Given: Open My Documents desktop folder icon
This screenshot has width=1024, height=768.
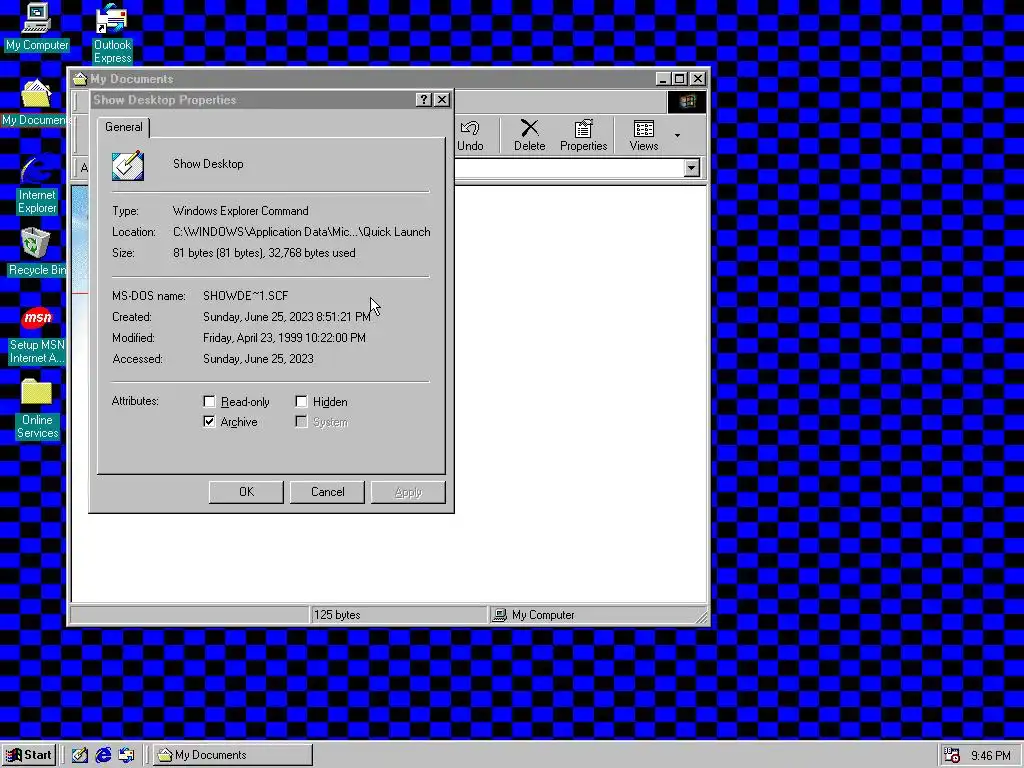Looking at the screenshot, I should (x=34, y=103).
